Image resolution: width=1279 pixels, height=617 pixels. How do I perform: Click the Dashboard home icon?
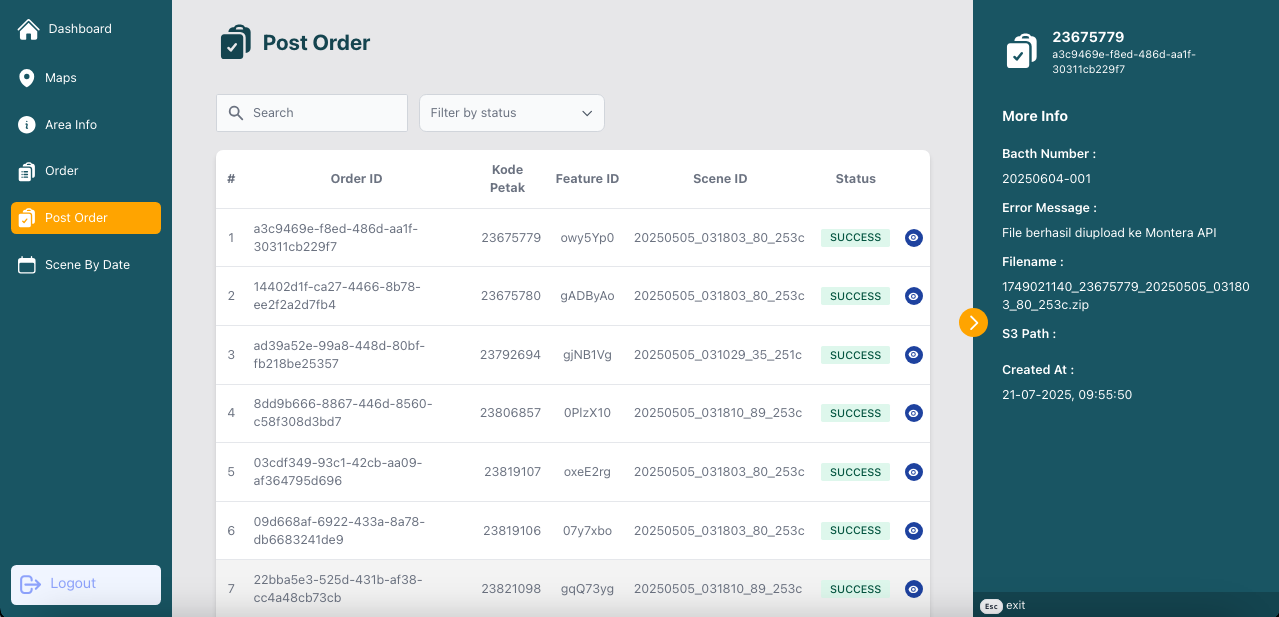28,29
